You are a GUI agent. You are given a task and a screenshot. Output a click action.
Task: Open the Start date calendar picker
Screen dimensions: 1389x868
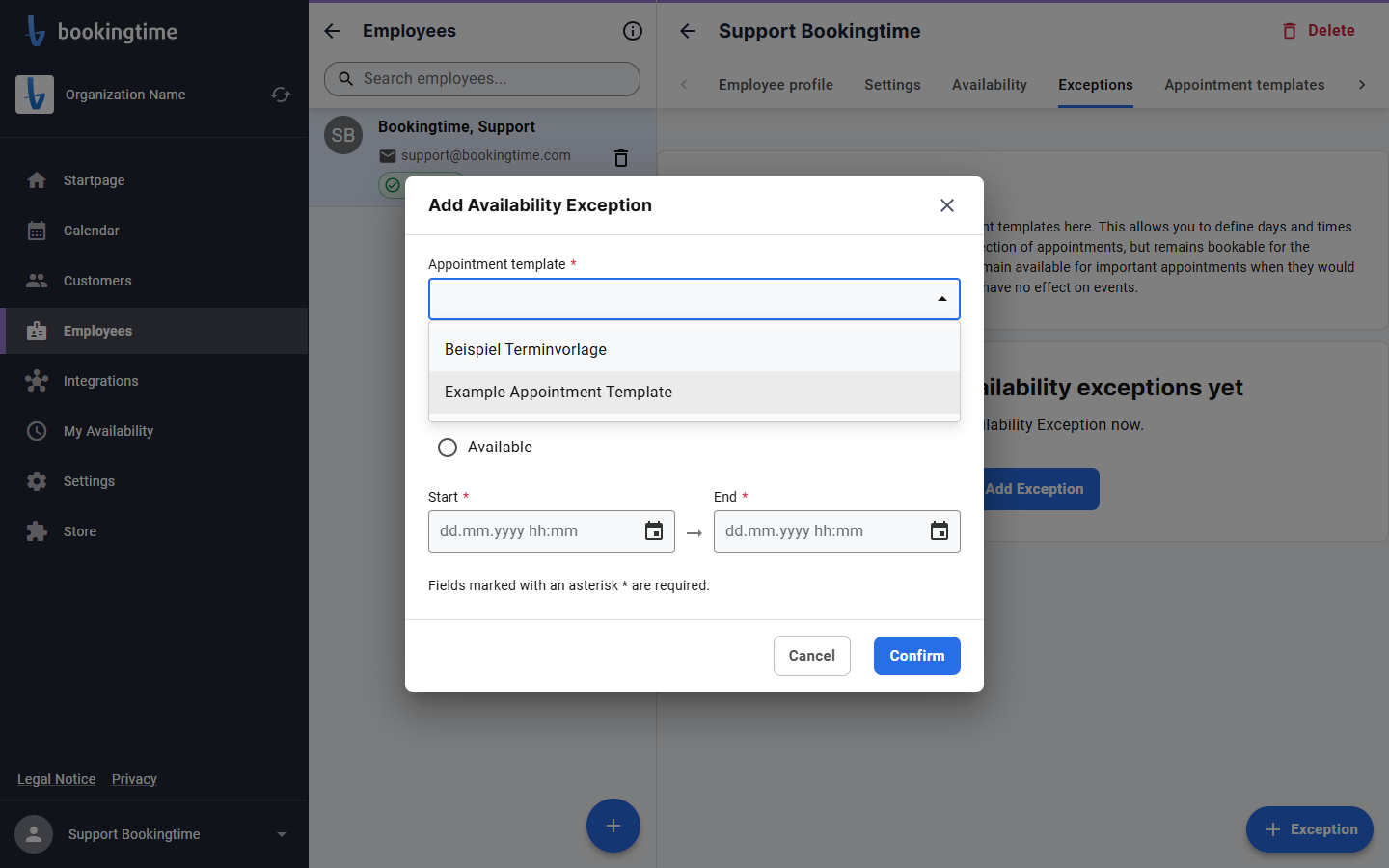click(x=654, y=531)
